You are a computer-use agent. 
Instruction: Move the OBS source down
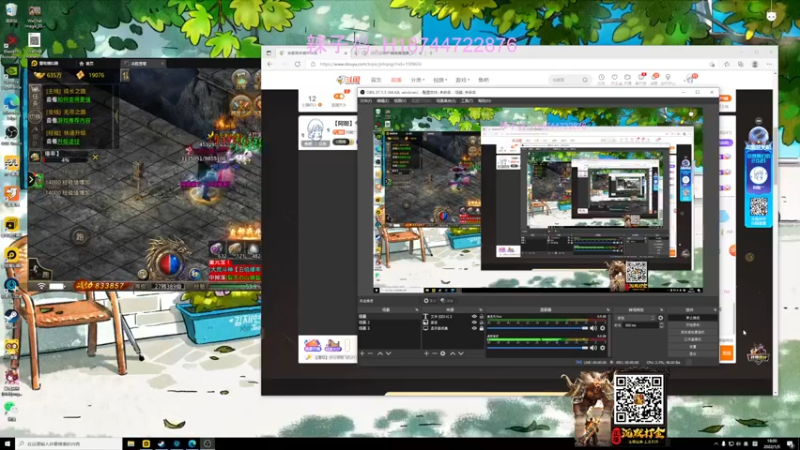[461, 353]
